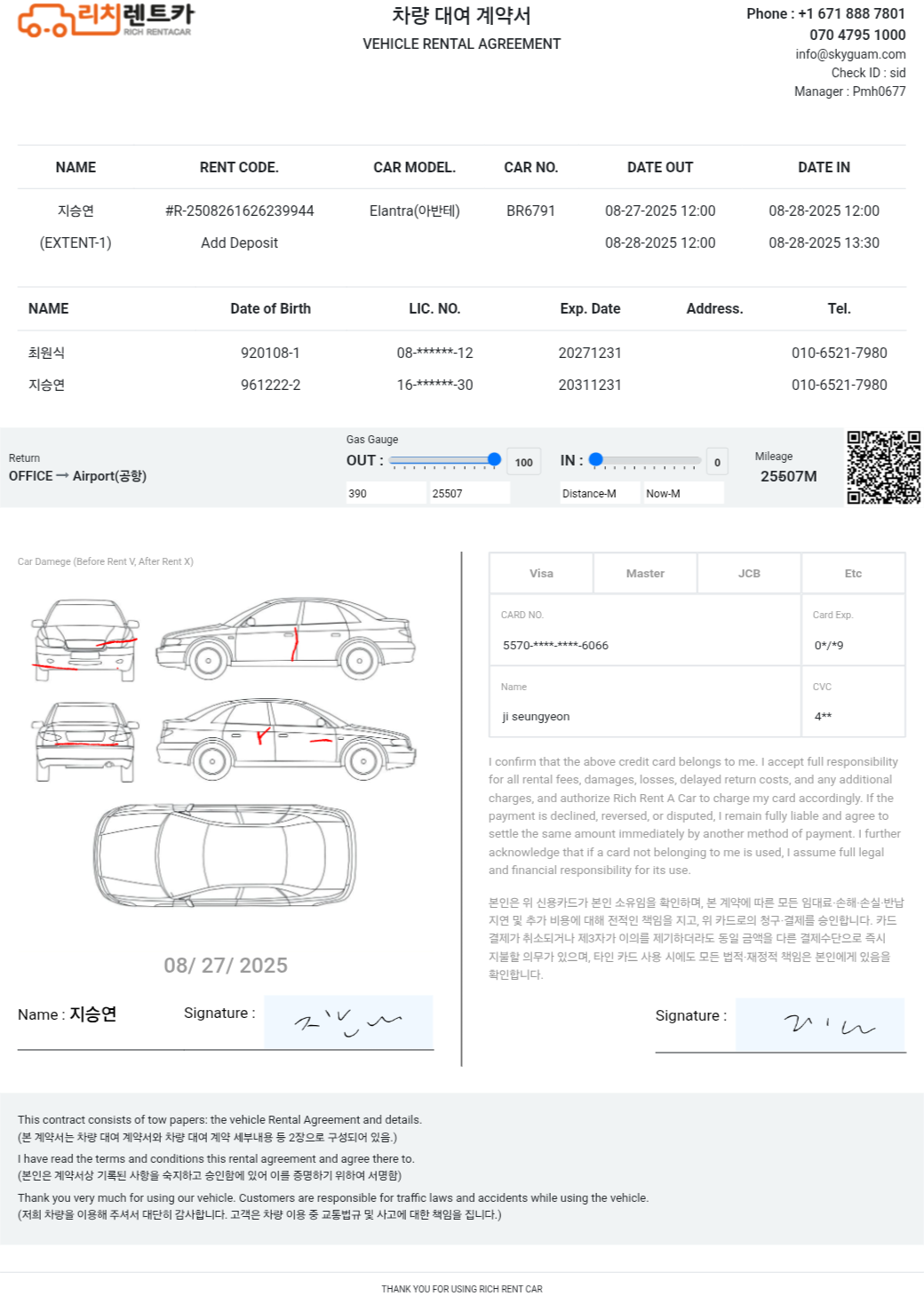Click the CVC field
924x1296 pixels.
coord(853,716)
